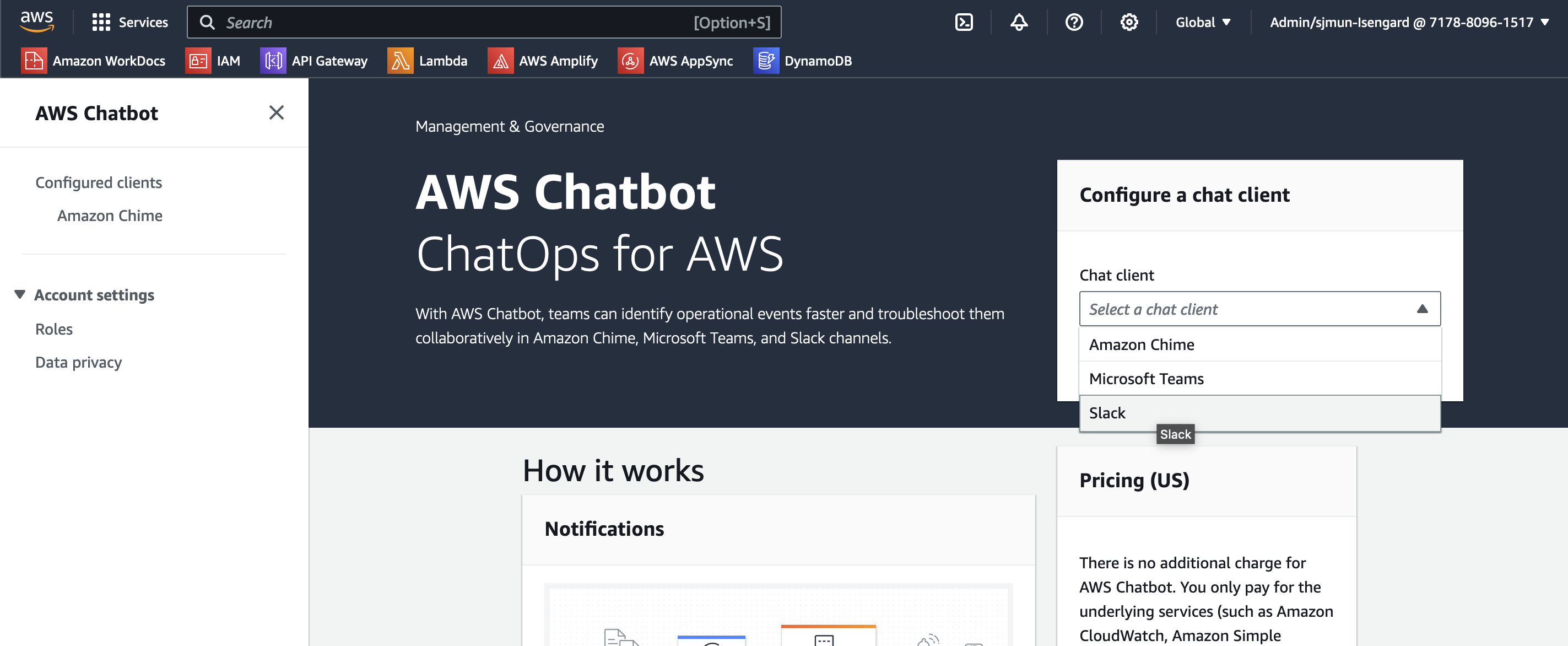This screenshot has width=1568, height=646.
Task: Open the Data privacy settings link
Action: tap(79, 362)
